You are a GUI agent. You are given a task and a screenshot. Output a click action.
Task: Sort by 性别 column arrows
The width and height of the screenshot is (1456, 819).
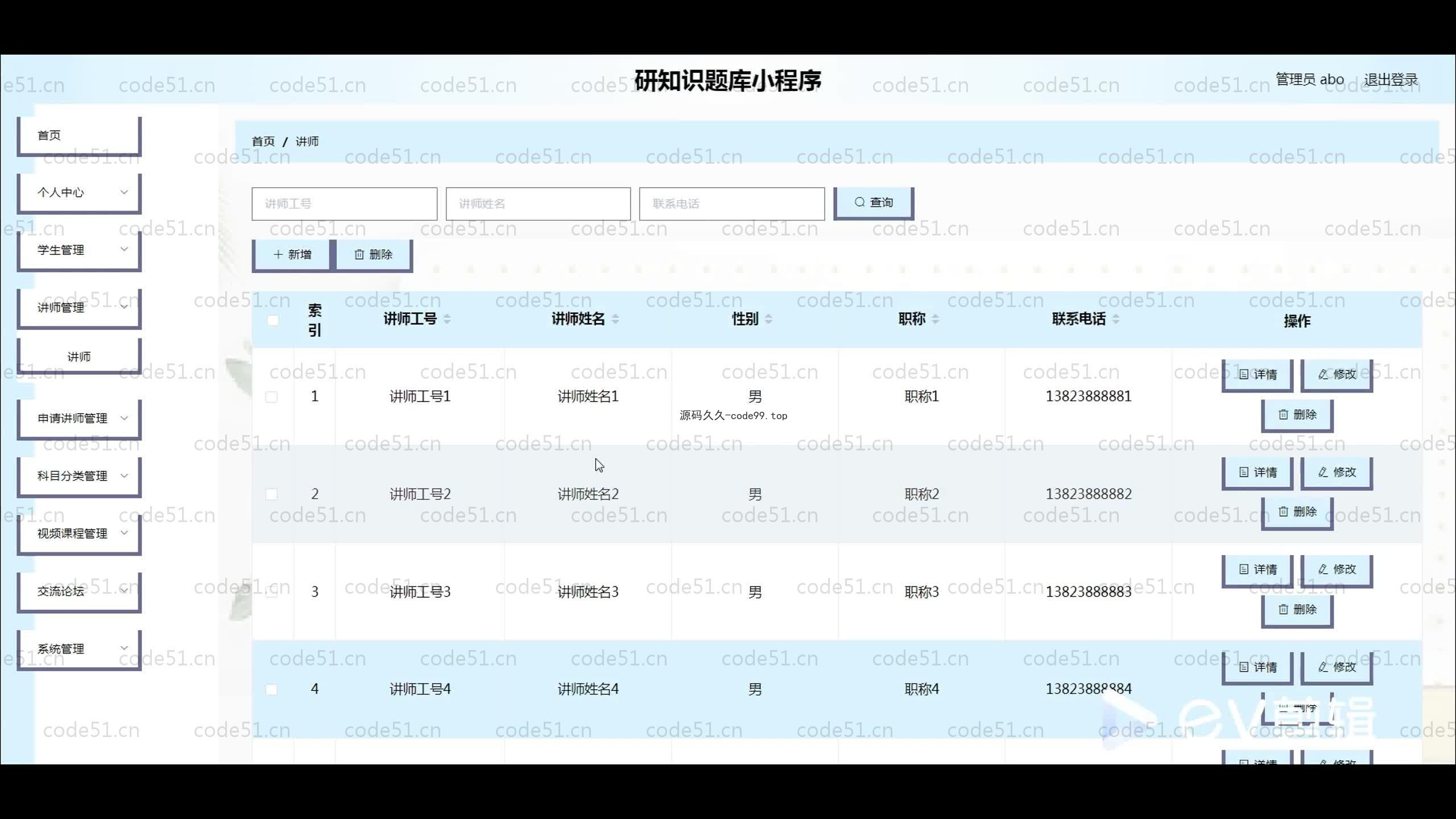point(768,319)
